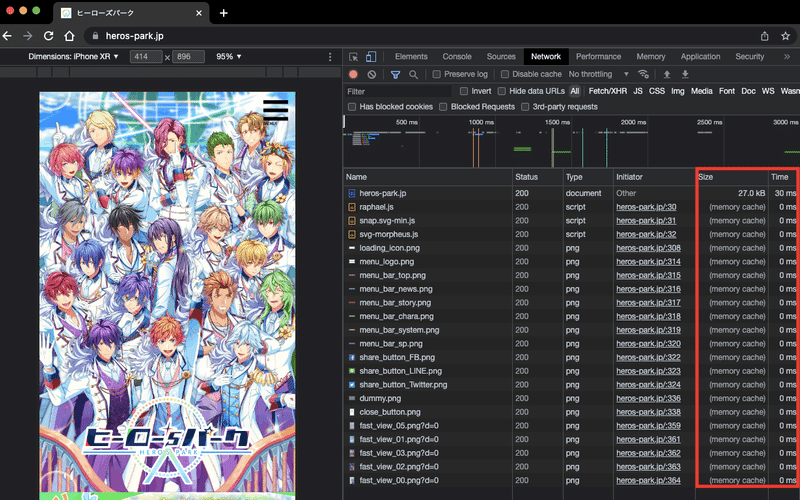Click the share icon in address bar

tap(764, 36)
